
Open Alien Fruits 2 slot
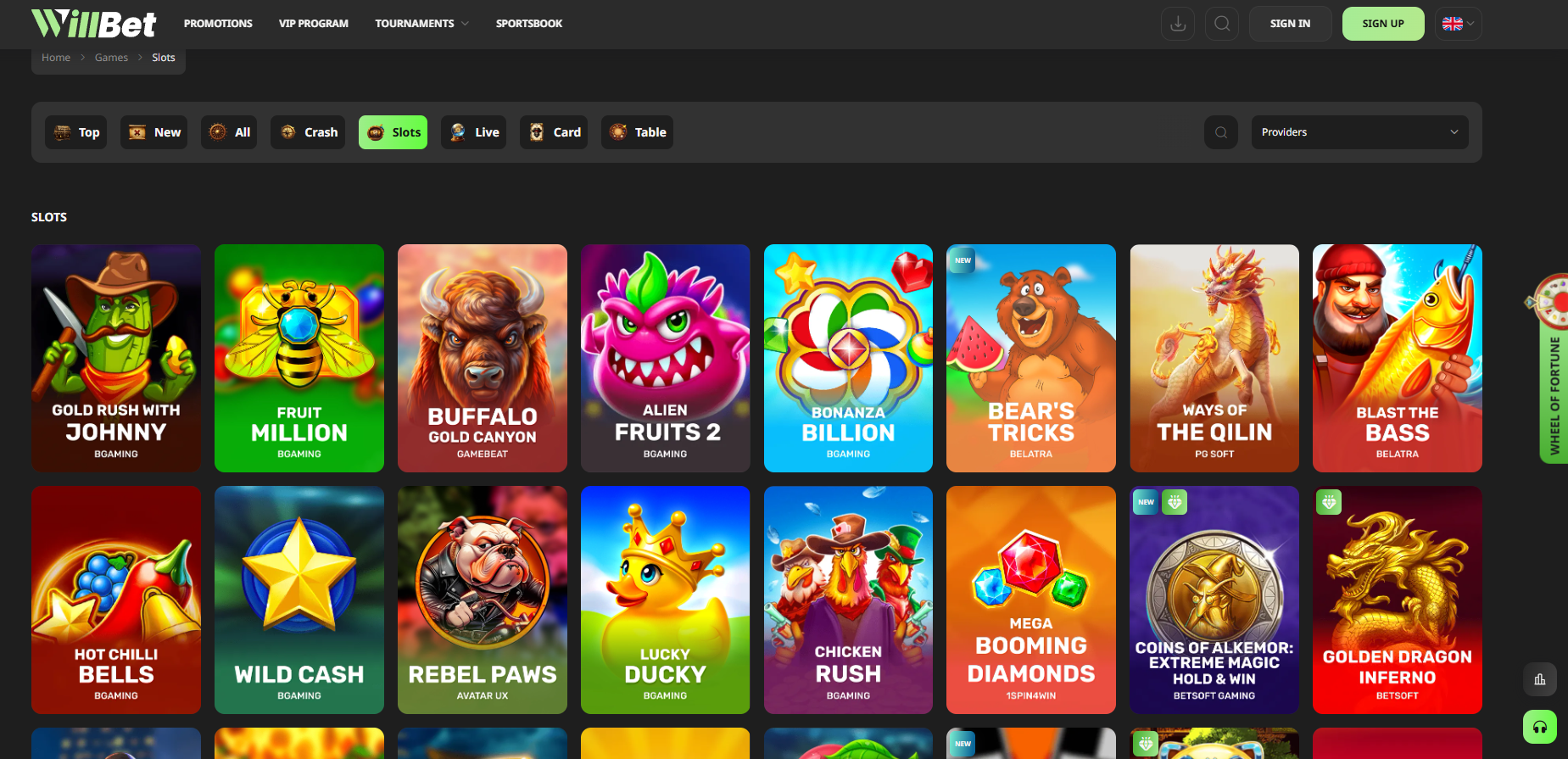coord(666,358)
